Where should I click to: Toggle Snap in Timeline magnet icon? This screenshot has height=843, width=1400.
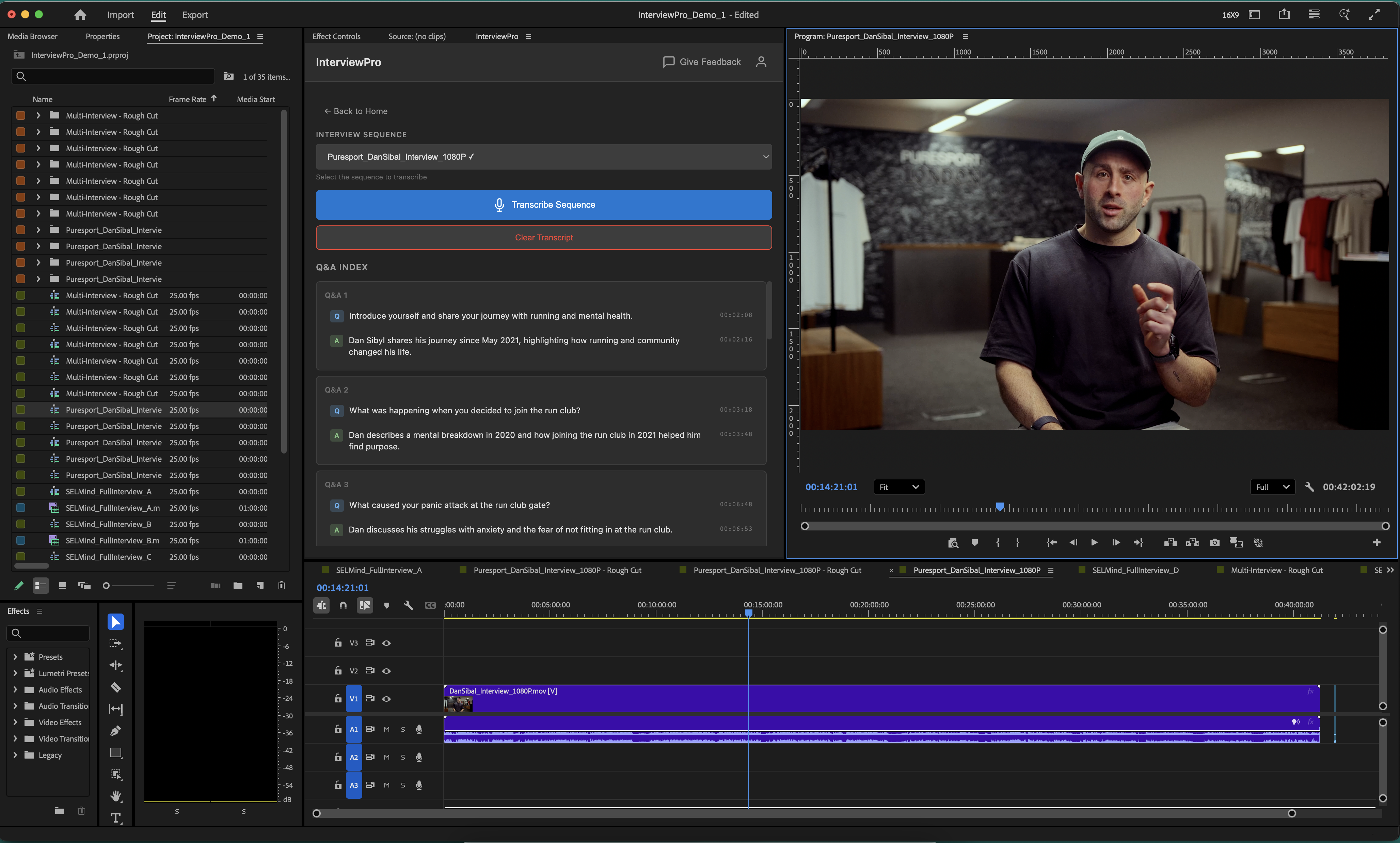coord(343,606)
